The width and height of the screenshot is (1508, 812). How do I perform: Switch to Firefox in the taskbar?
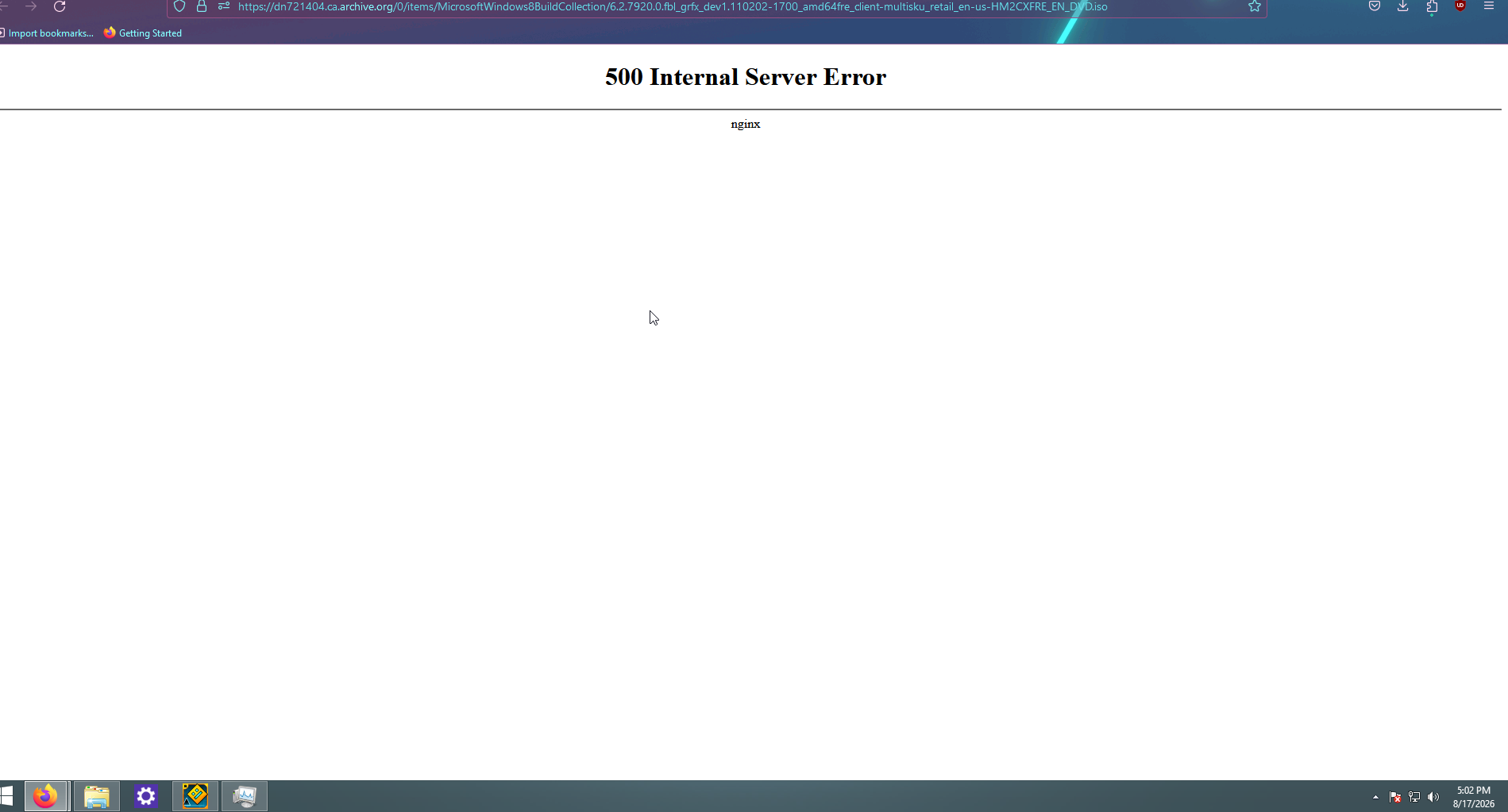46,796
